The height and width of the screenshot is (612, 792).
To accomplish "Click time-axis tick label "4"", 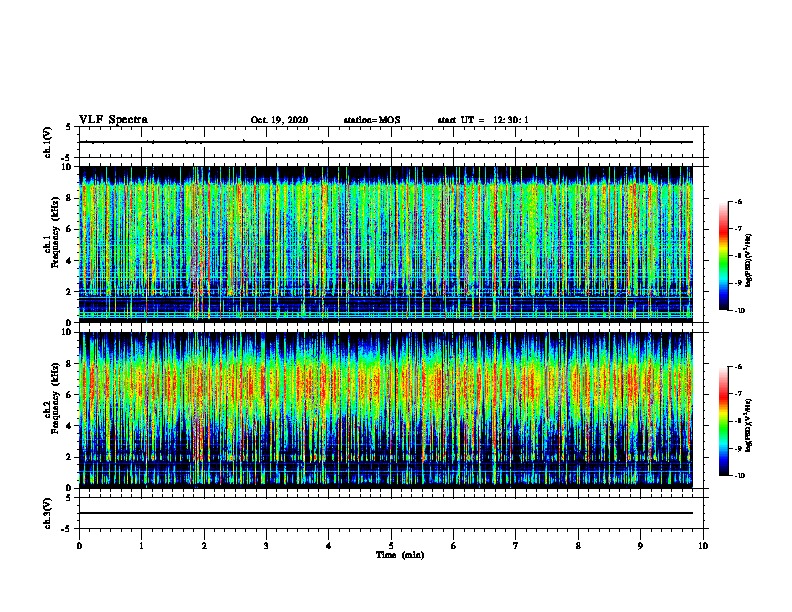I will point(329,546).
